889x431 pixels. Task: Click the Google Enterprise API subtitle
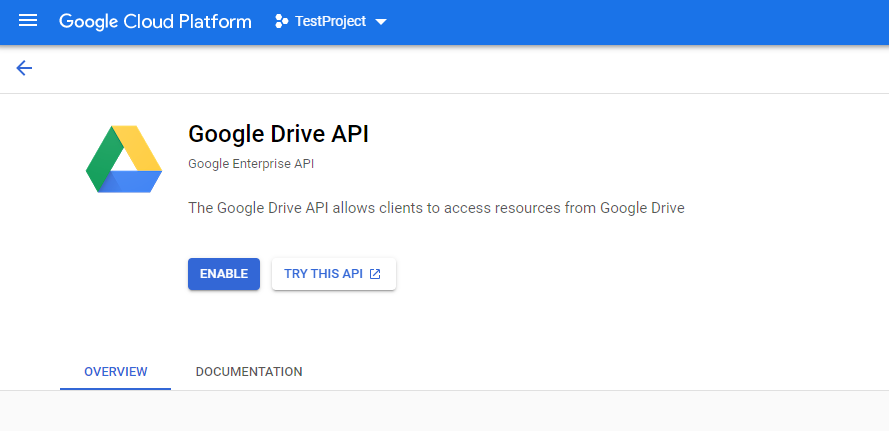coord(251,164)
